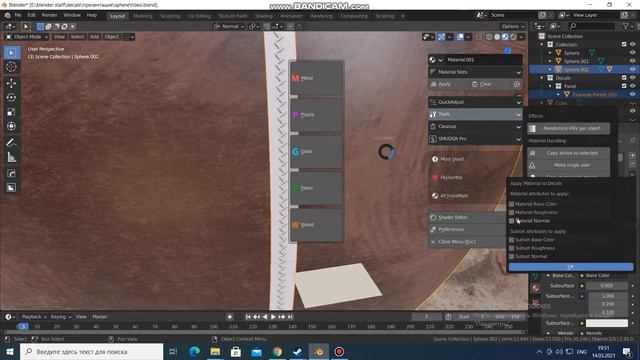640x360 pixels.
Task: Choose the Glass material category
Action: click(316, 151)
